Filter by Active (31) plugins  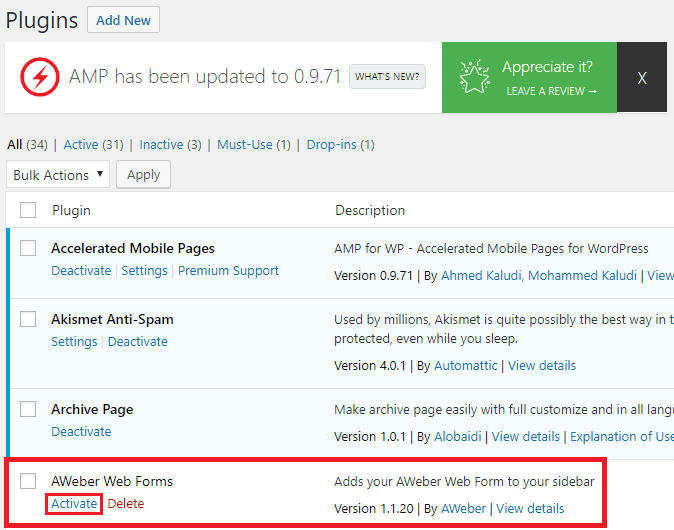93,144
